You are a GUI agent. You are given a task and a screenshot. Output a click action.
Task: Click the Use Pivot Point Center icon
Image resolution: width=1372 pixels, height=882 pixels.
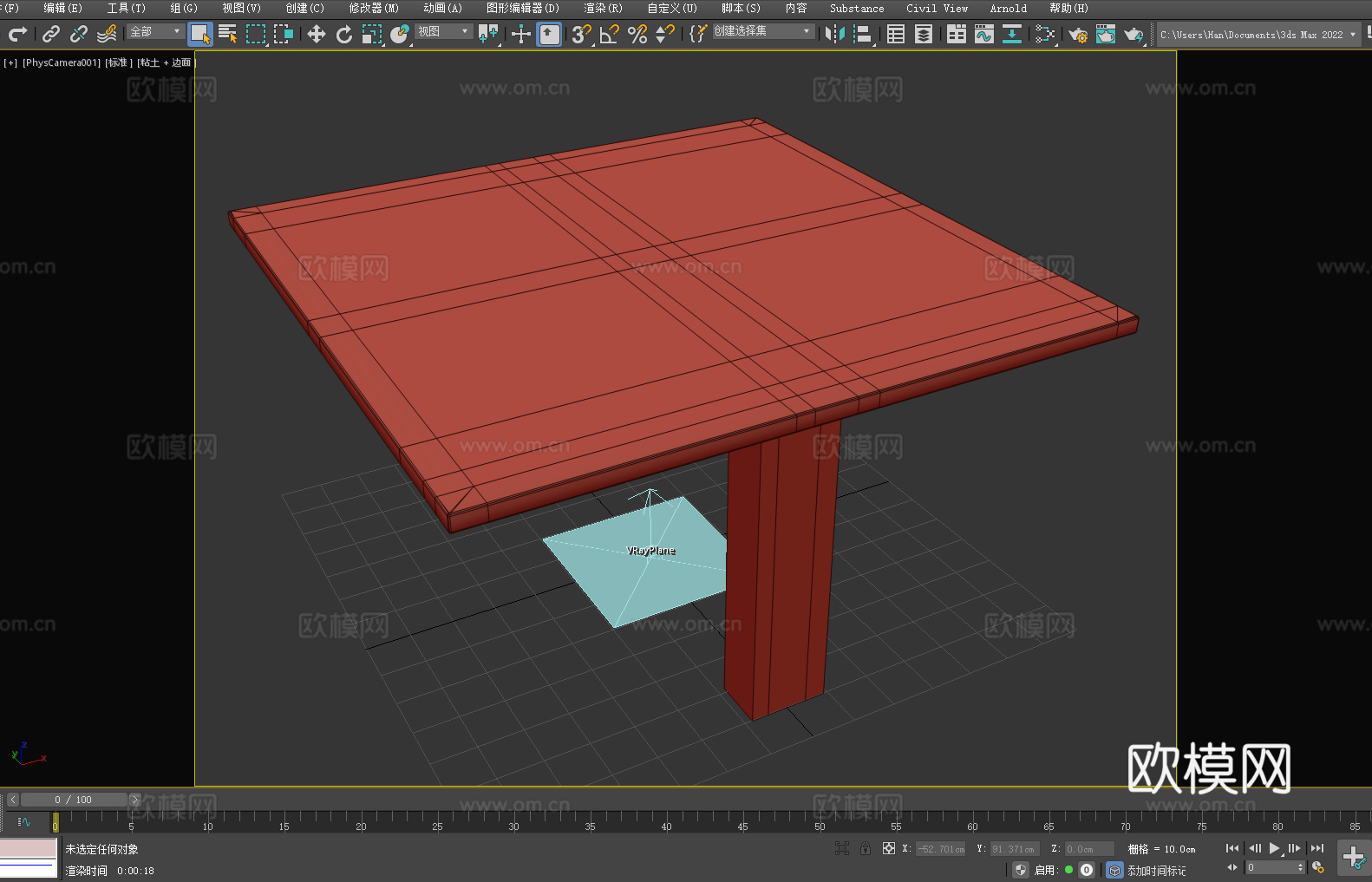(x=488, y=34)
